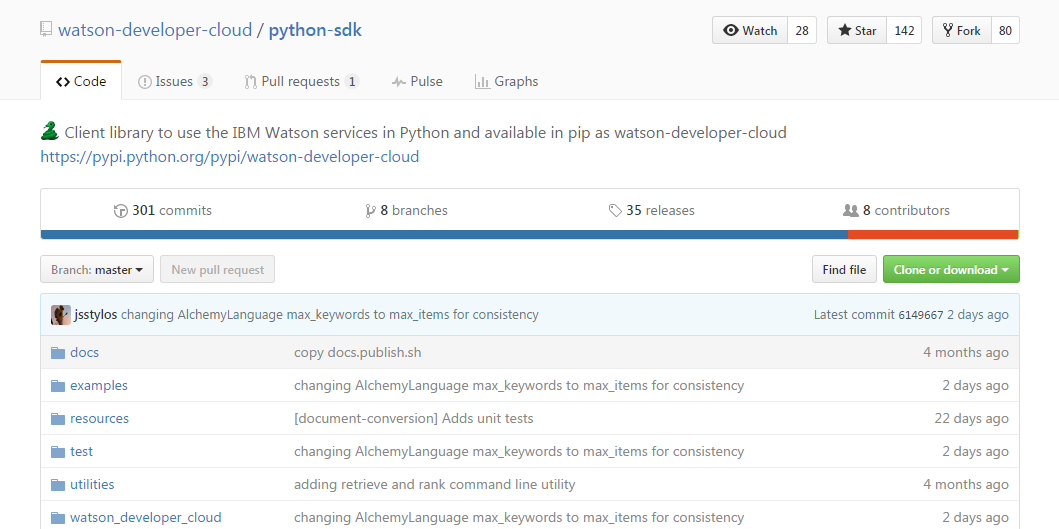Click the examples row commit message
Viewport: 1059px width, 529px height.
point(519,386)
